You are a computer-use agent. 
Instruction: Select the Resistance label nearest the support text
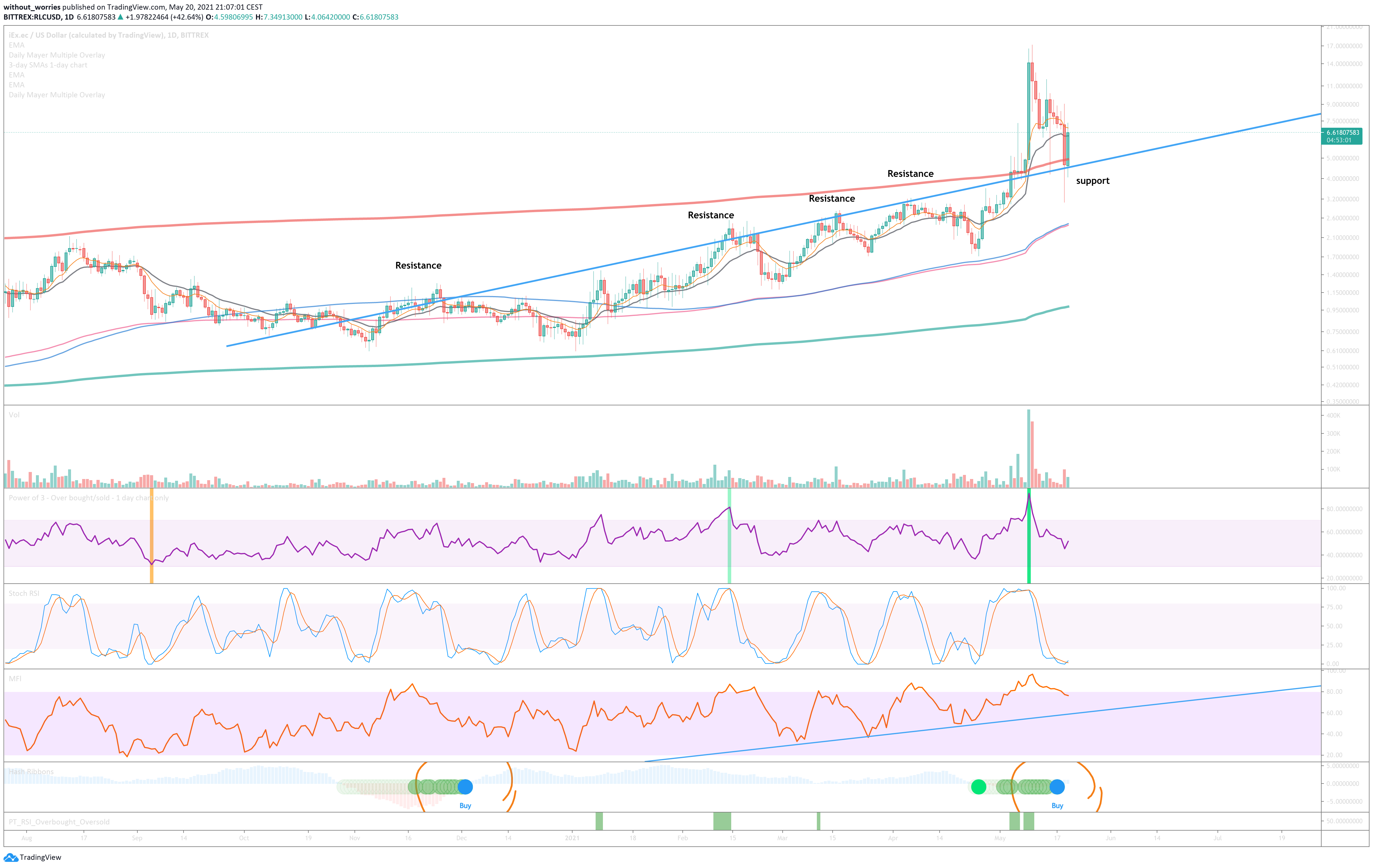pyautogui.click(x=911, y=173)
